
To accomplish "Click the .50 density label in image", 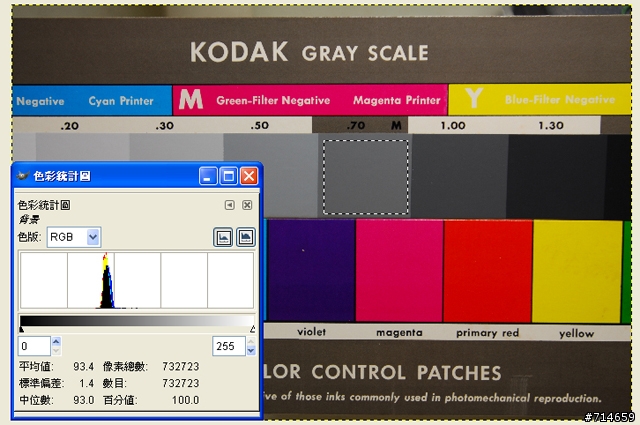I will [260, 125].
